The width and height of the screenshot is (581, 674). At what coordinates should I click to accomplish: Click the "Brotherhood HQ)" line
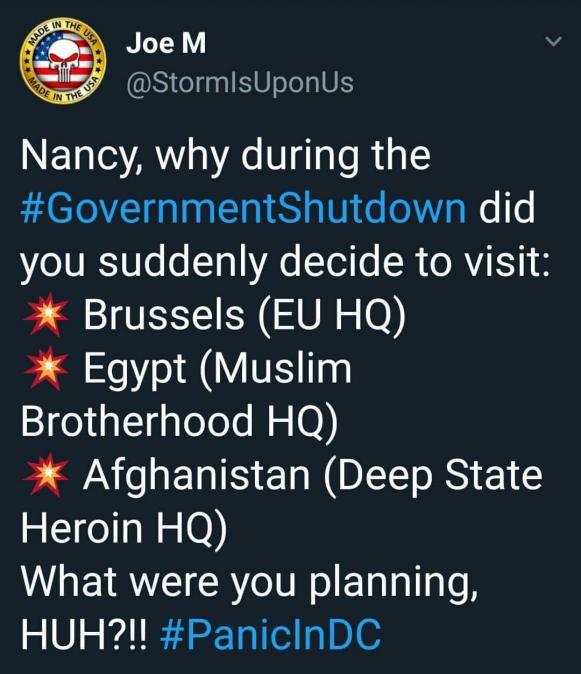(179, 421)
